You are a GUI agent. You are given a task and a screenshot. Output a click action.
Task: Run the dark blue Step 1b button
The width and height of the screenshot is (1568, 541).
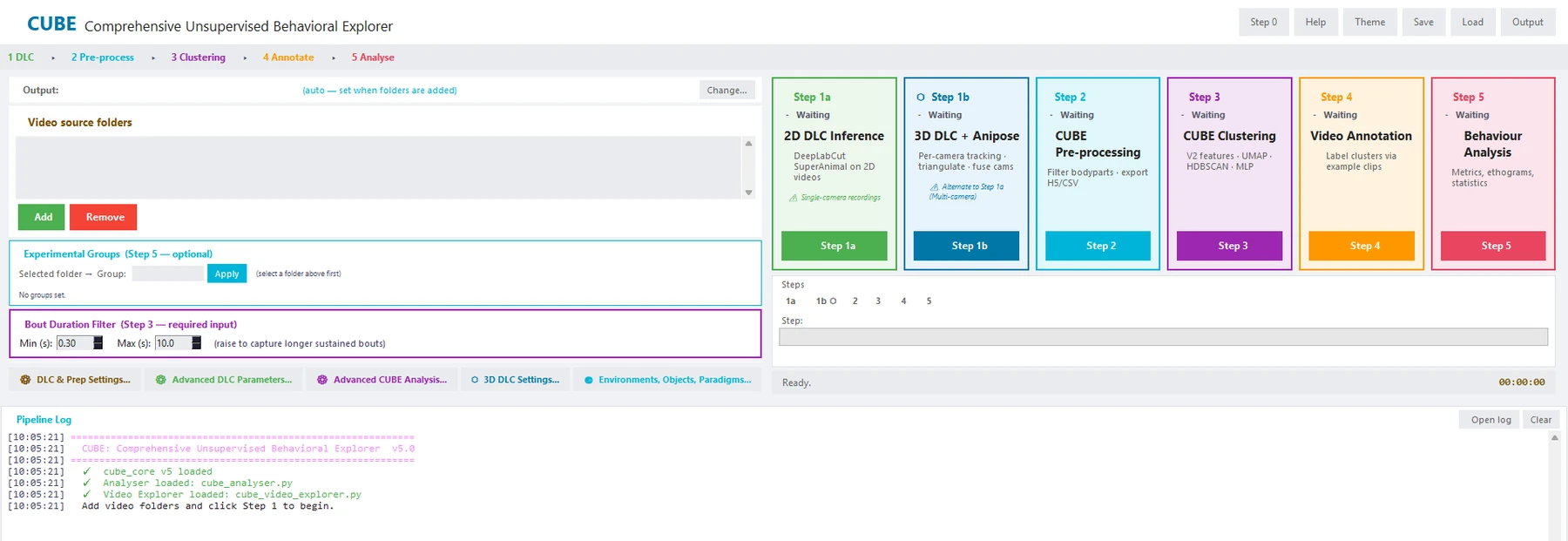(966, 246)
